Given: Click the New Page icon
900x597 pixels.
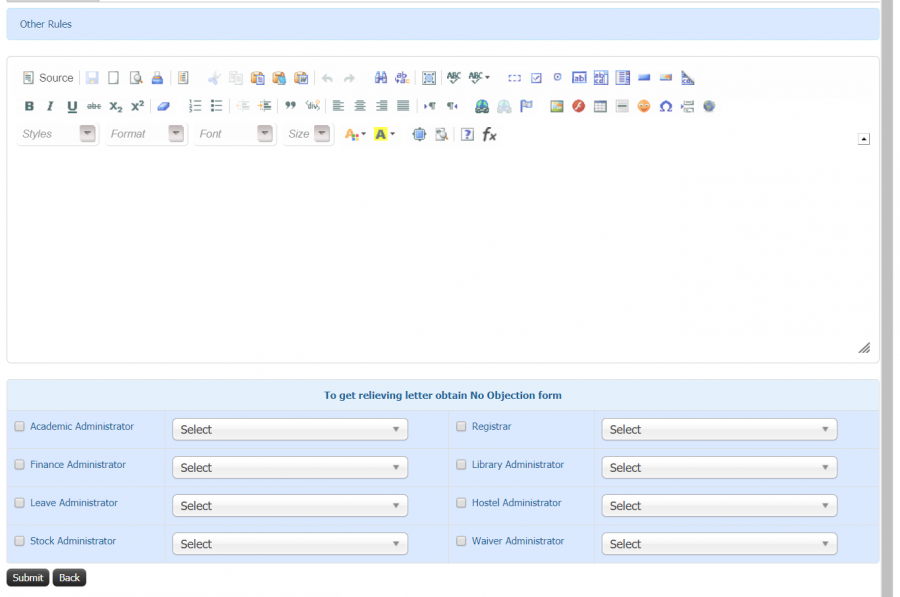Looking at the screenshot, I should [x=114, y=77].
